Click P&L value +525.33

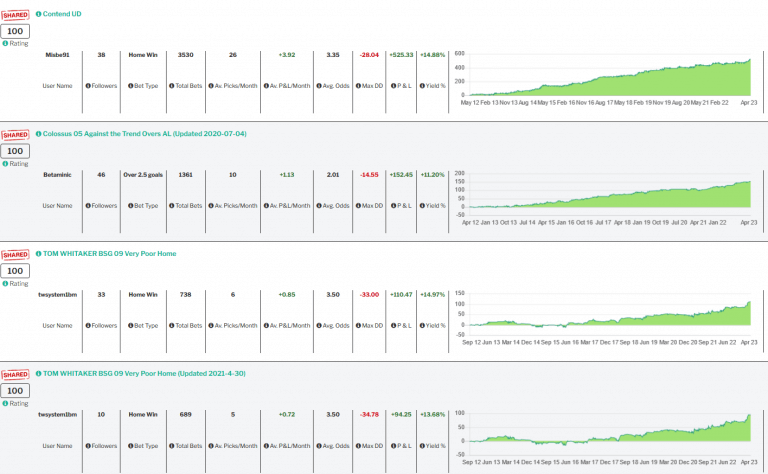pos(401,55)
